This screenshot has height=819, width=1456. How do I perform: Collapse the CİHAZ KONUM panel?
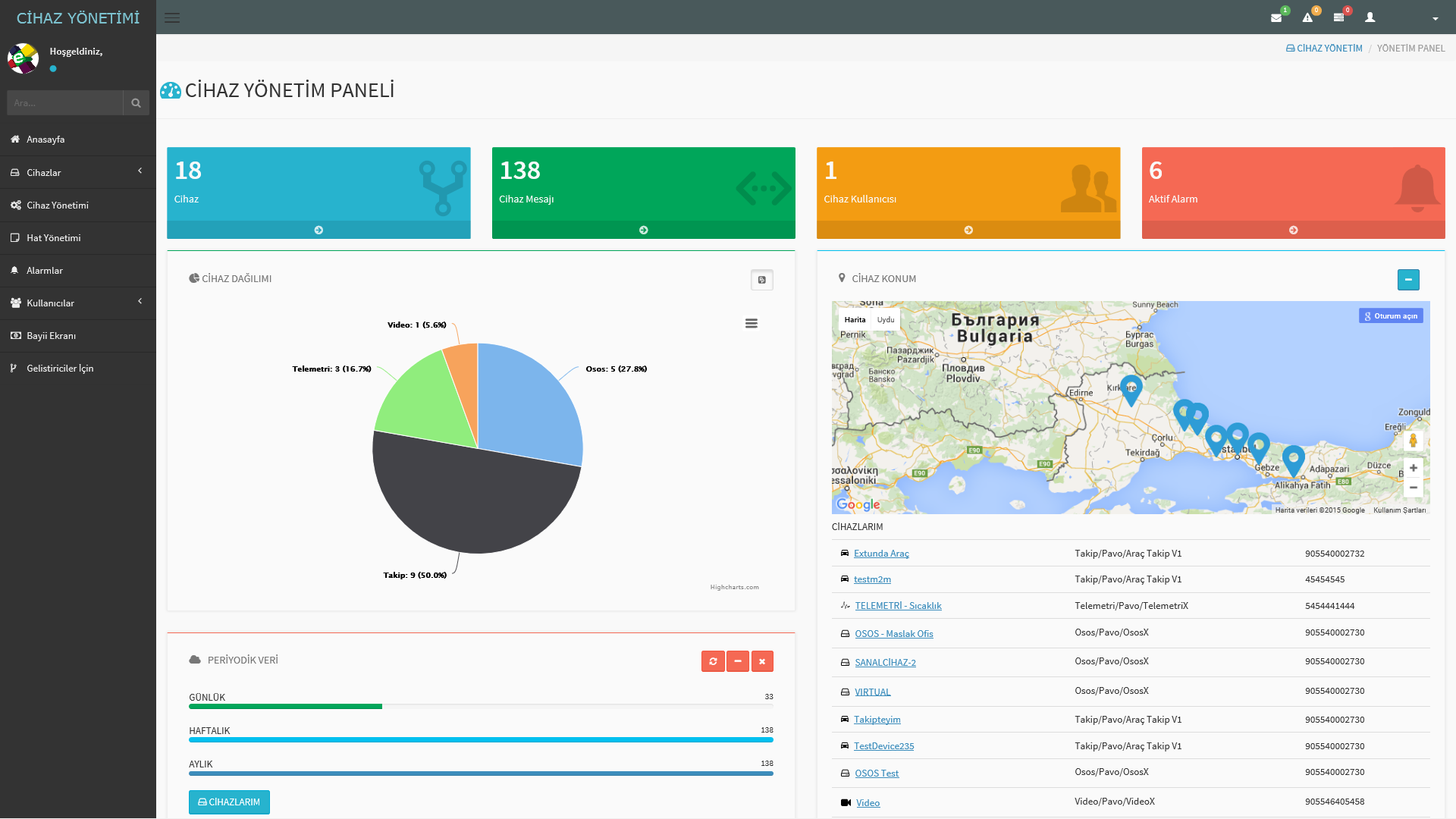(1408, 280)
